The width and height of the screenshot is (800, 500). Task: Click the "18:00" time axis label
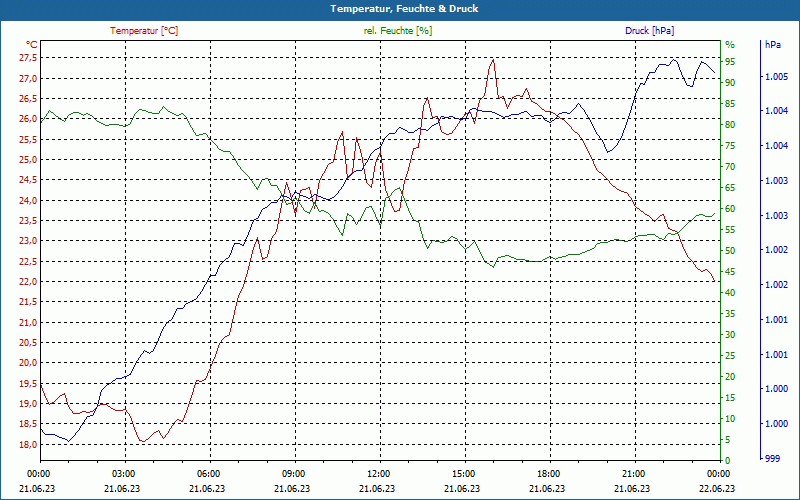(550, 473)
